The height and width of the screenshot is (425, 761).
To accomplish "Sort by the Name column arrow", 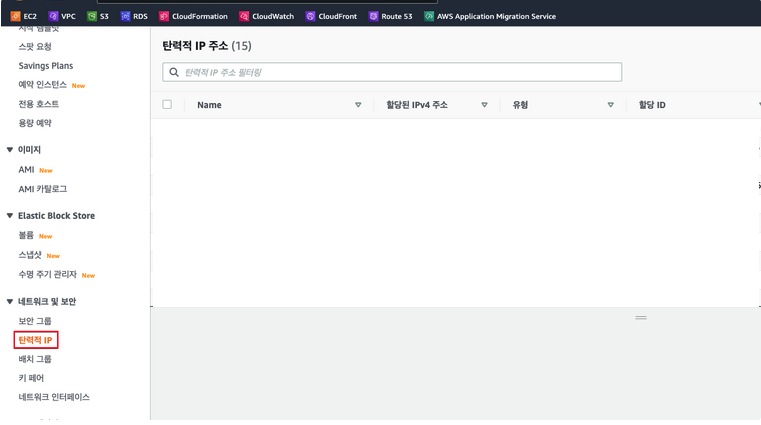I will tap(358, 105).
